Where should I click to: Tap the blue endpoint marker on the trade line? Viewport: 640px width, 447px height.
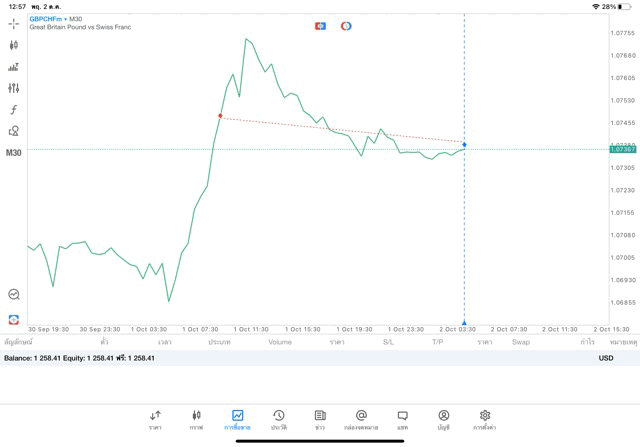point(464,145)
